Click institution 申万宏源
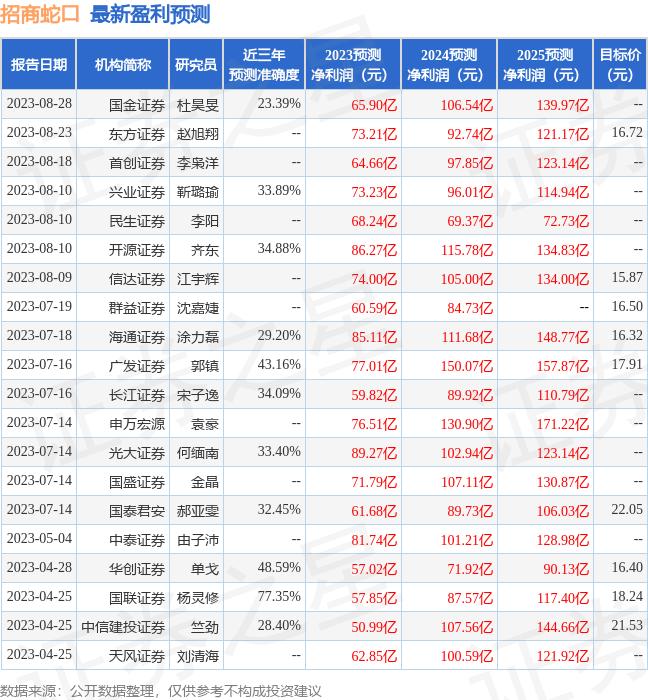The height and width of the screenshot is (700, 648). click(x=137, y=424)
